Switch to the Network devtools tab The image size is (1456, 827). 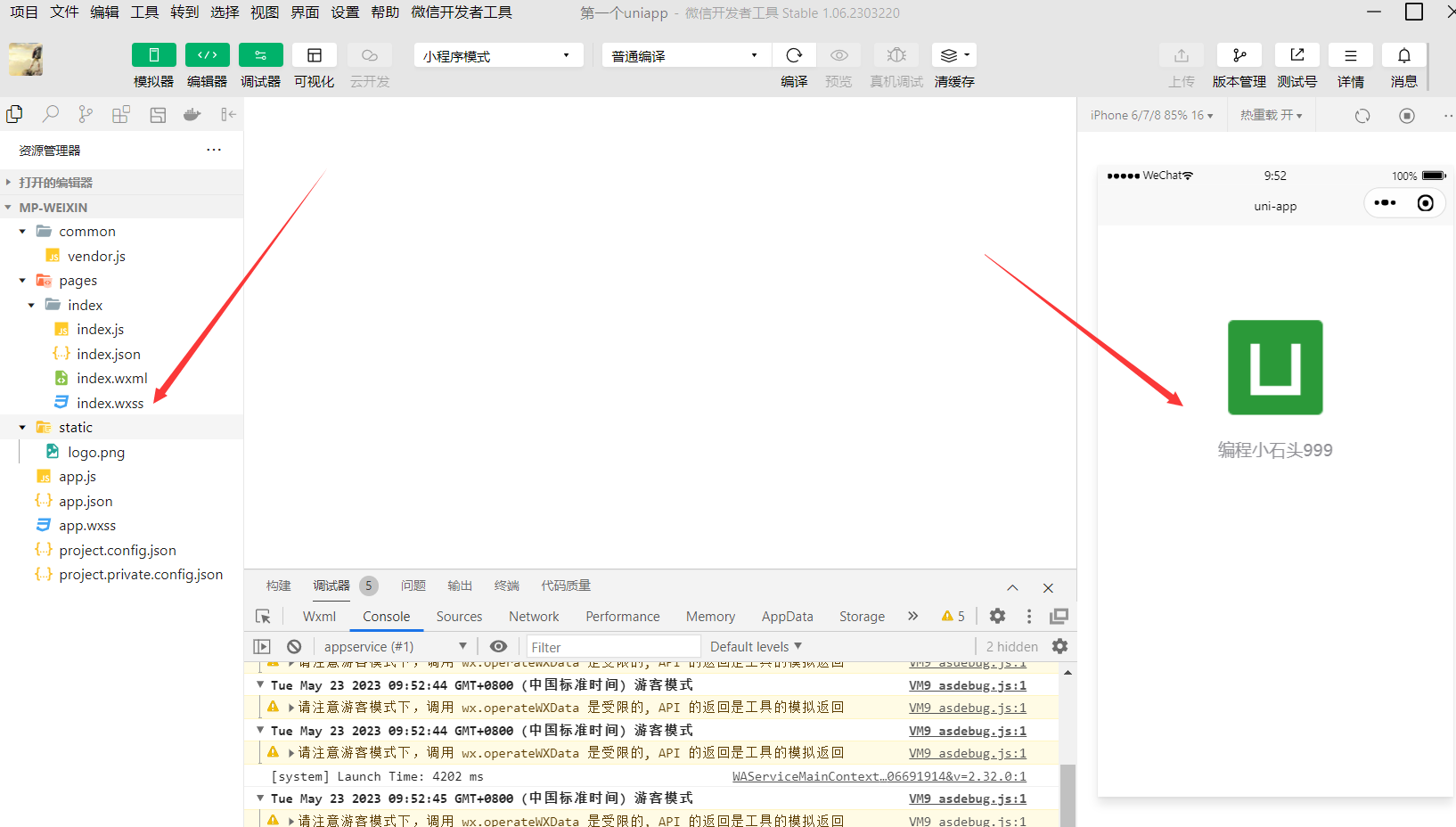pyautogui.click(x=534, y=617)
